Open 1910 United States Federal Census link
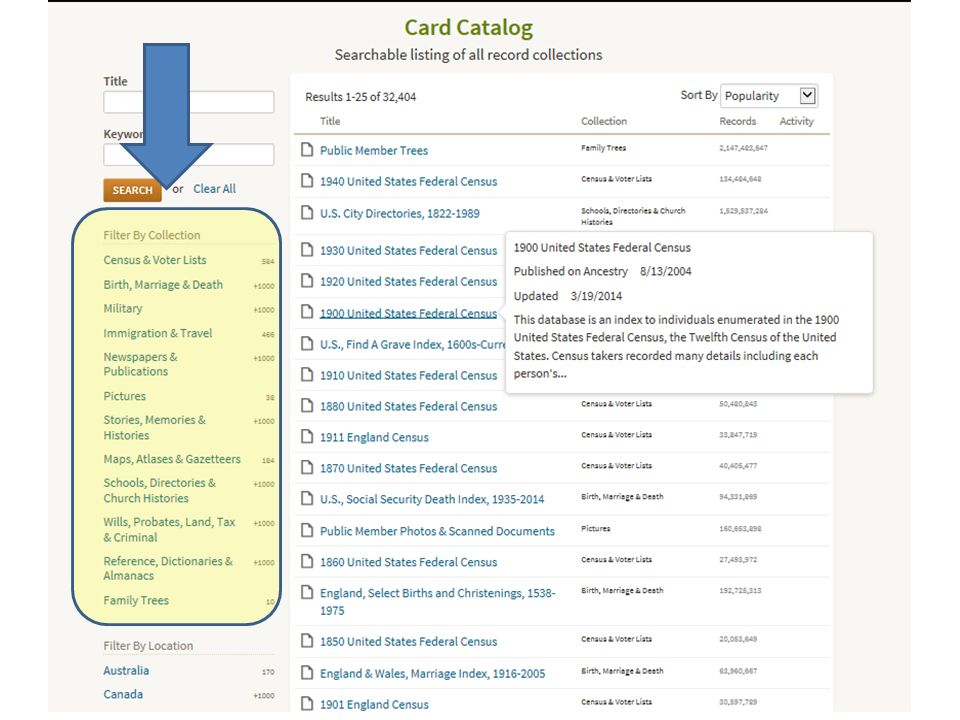This screenshot has width=960, height=720. point(408,375)
